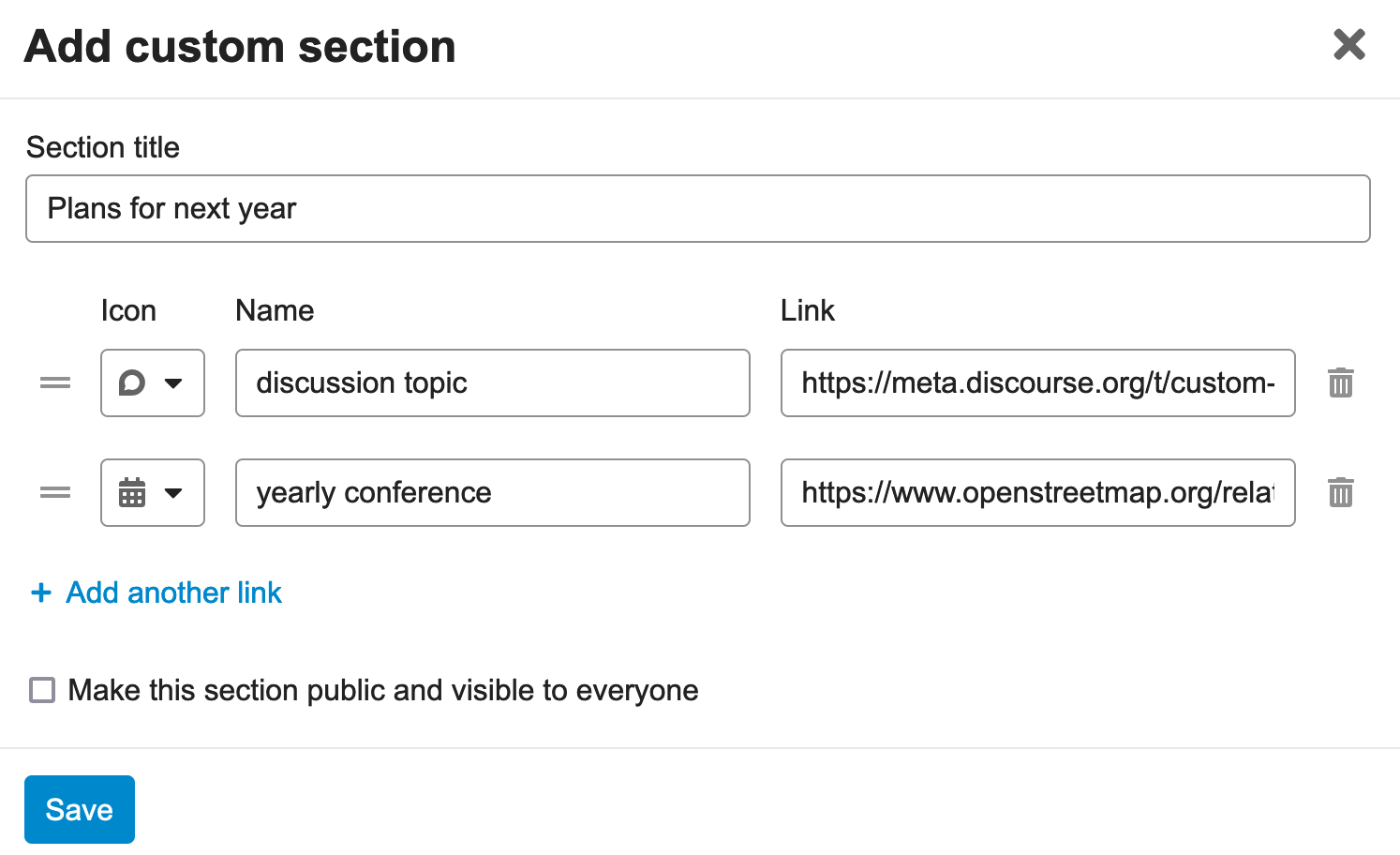
Task: Close the Add custom section dialog
Action: (x=1348, y=44)
